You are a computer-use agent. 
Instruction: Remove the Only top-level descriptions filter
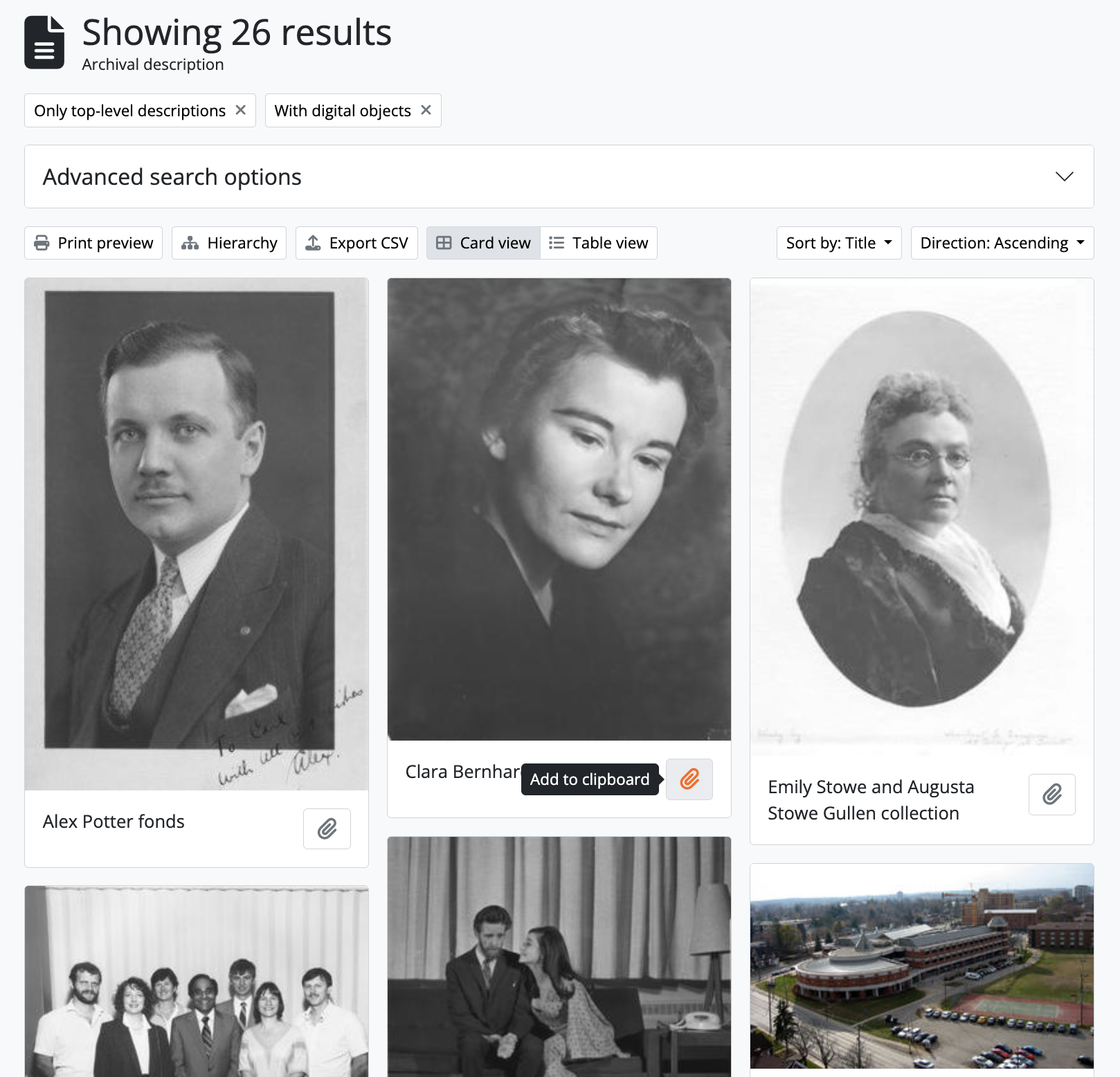(241, 110)
